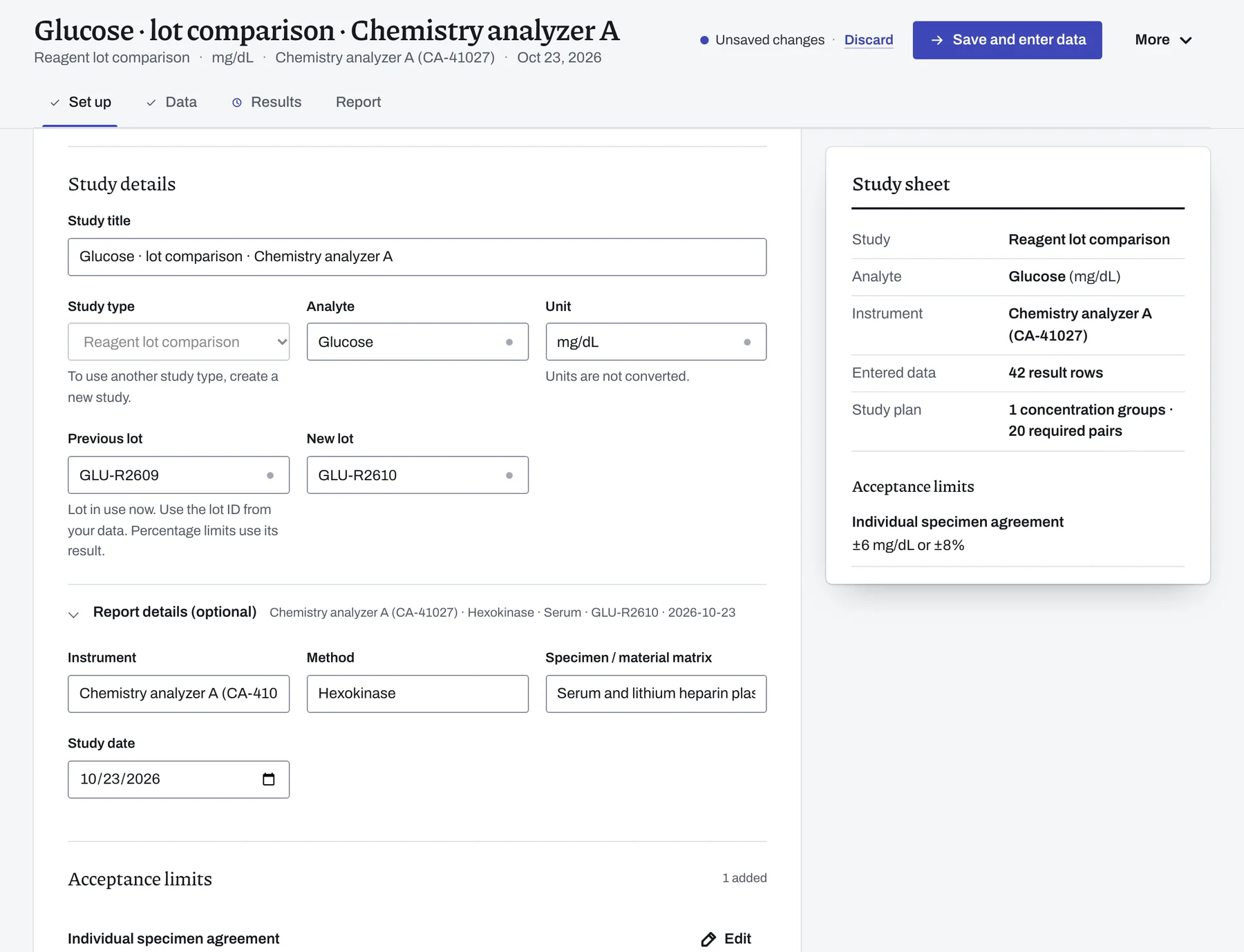Screen dimensions: 1244x952
Task: Click the Method field showing Hexokinase
Action: point(417,694)
